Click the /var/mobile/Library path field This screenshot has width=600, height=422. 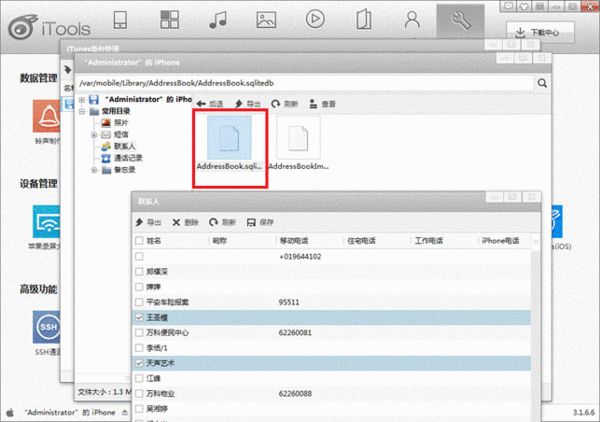coord(305,83)
